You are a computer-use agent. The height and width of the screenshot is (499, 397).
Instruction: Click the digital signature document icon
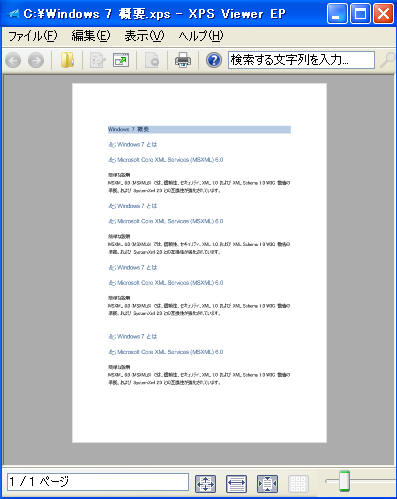pyautogui.click(x=152, y=61)
